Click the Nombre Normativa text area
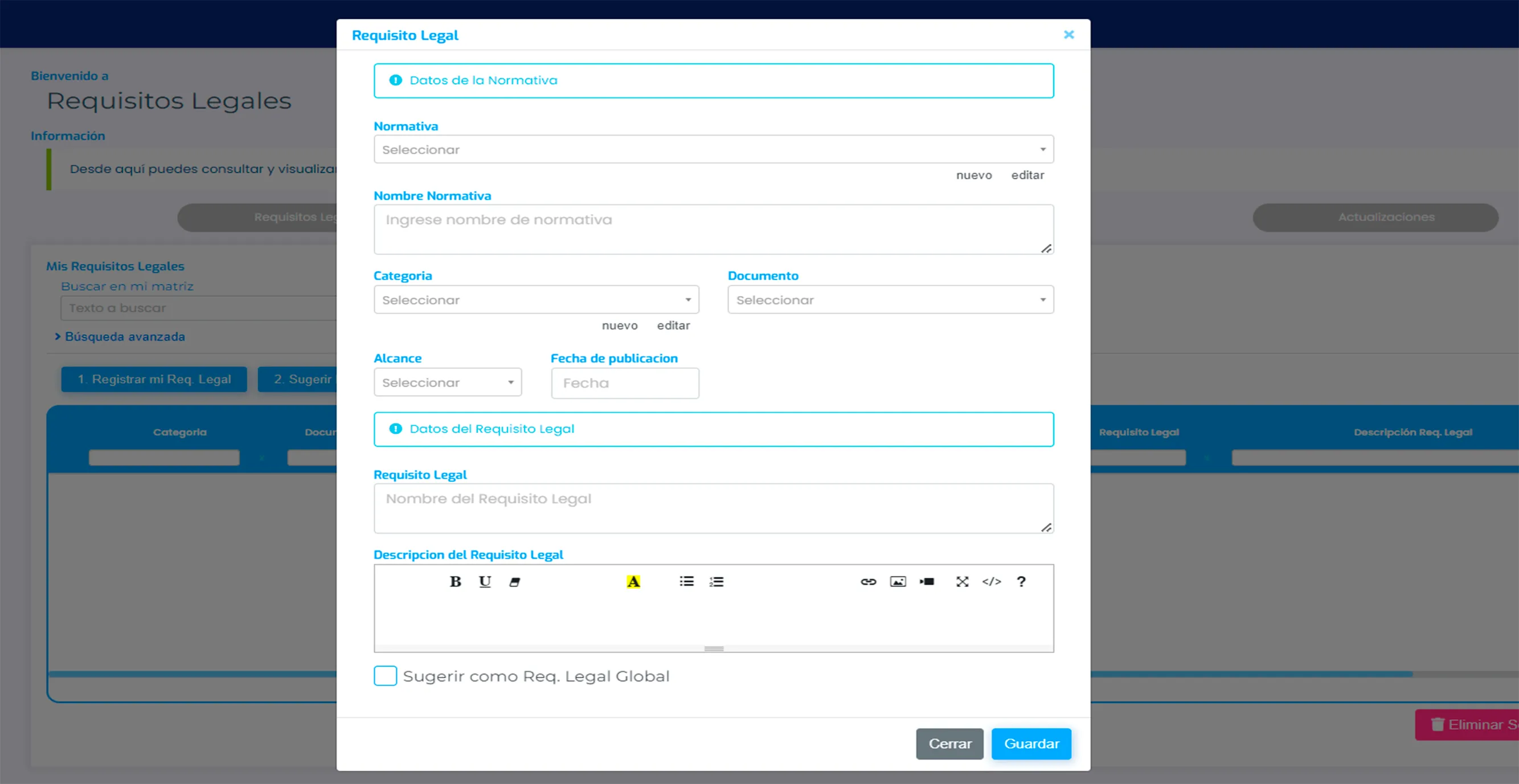The image size is (1519, 784). tap(714, 230)
